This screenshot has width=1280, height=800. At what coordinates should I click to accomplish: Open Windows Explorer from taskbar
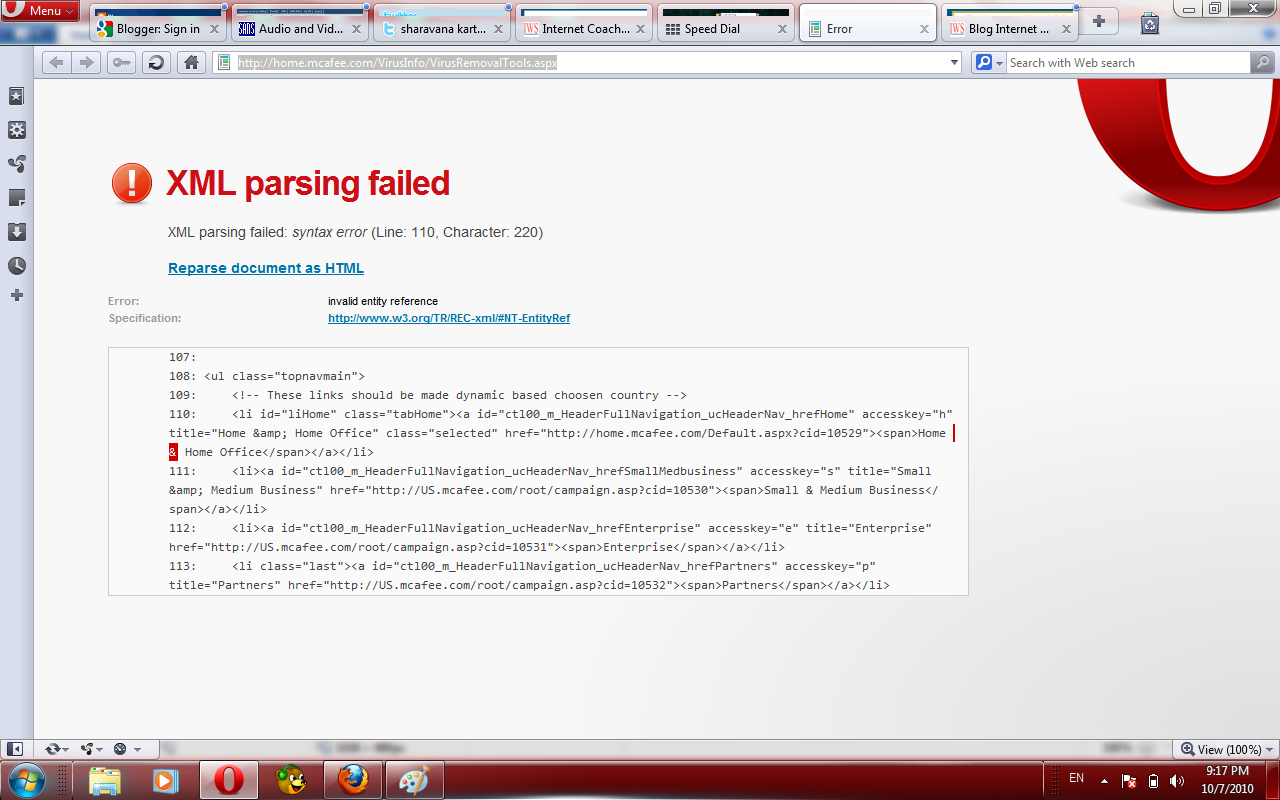pyautogui.click(x=104, y=780)
